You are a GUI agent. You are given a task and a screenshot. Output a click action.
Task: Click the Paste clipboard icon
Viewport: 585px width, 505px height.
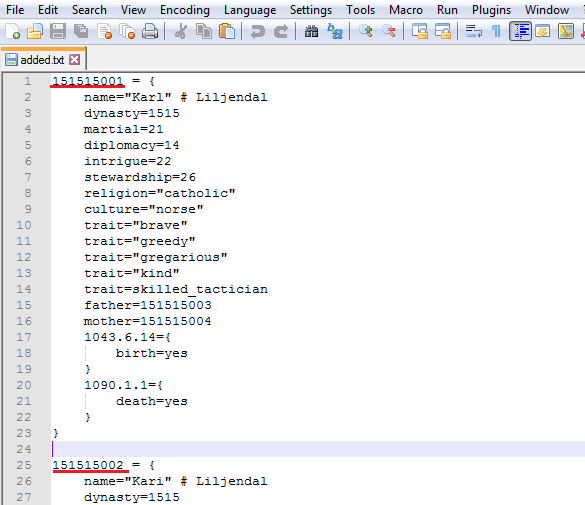point(227,31)
